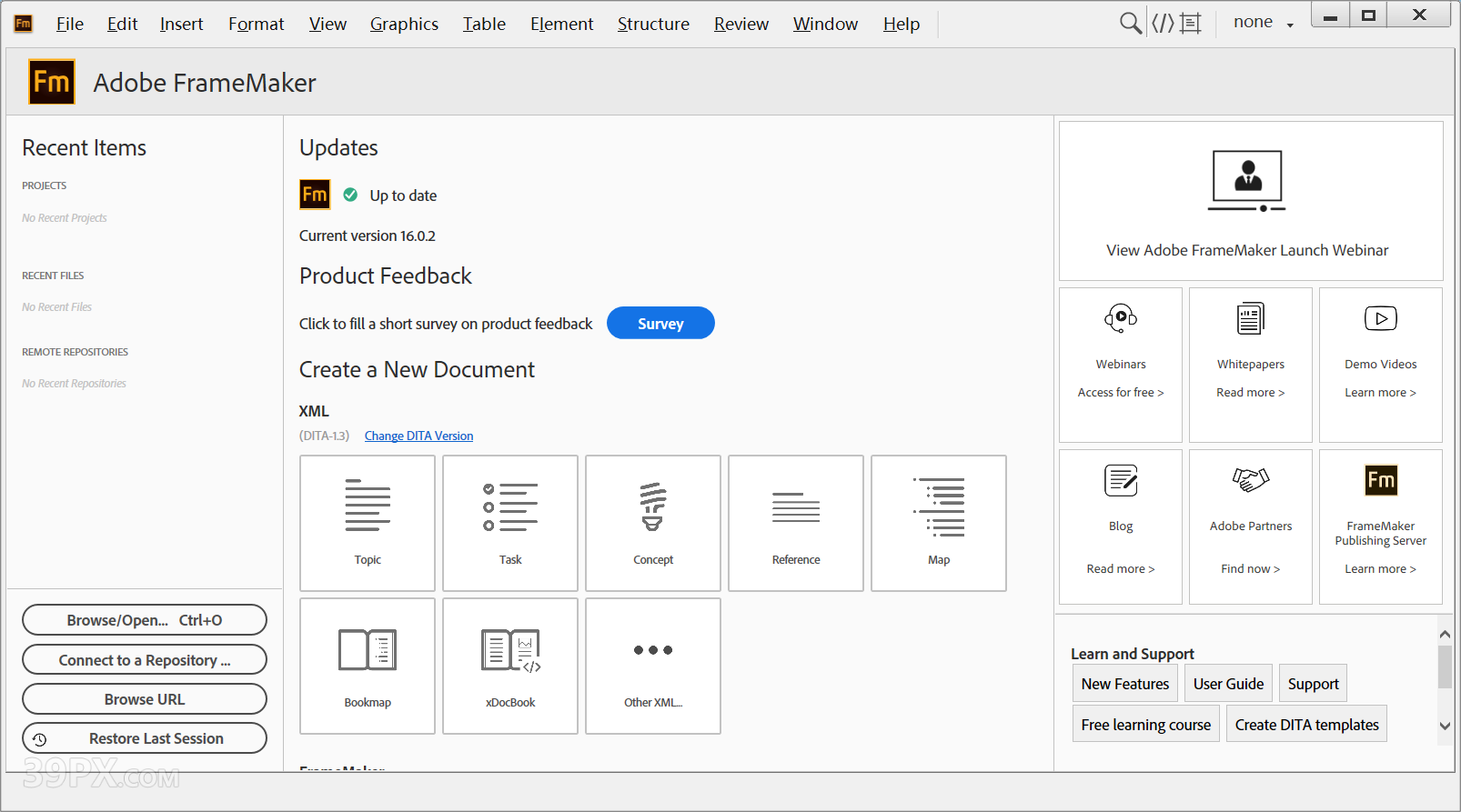Click Whitepapers 'Read more >' link

(1251, 393)
